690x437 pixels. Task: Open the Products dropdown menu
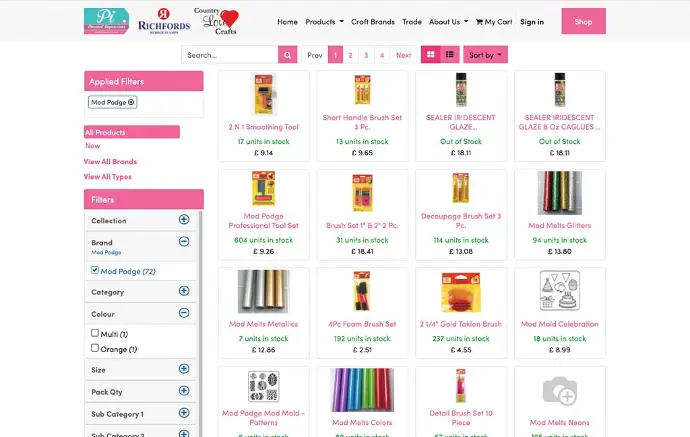click(324, 22)
